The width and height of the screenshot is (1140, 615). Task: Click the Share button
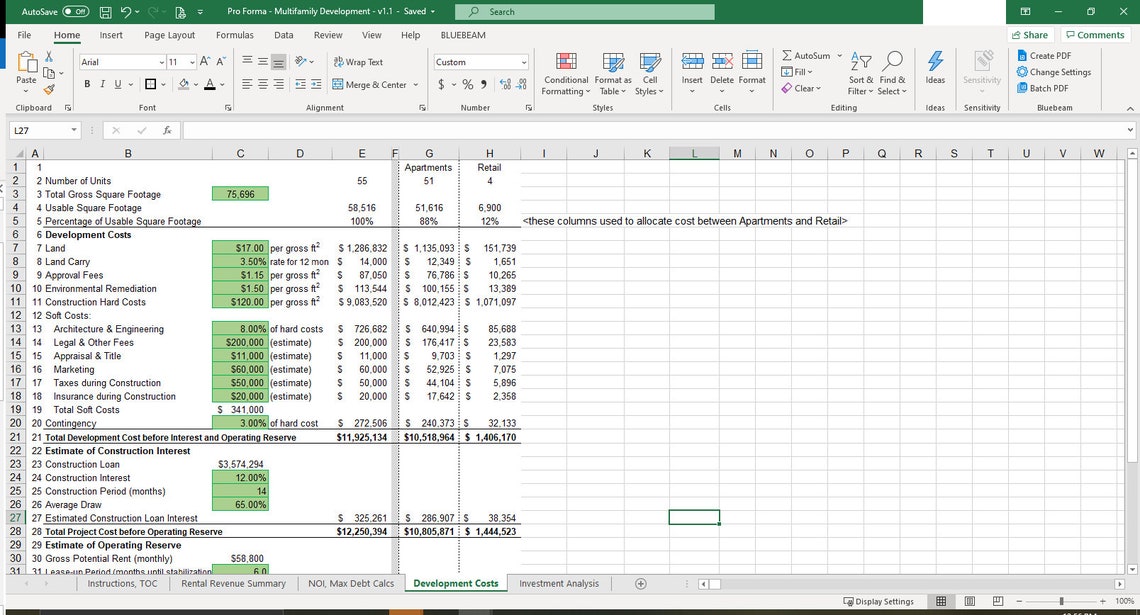click(x=1029, y=33)
